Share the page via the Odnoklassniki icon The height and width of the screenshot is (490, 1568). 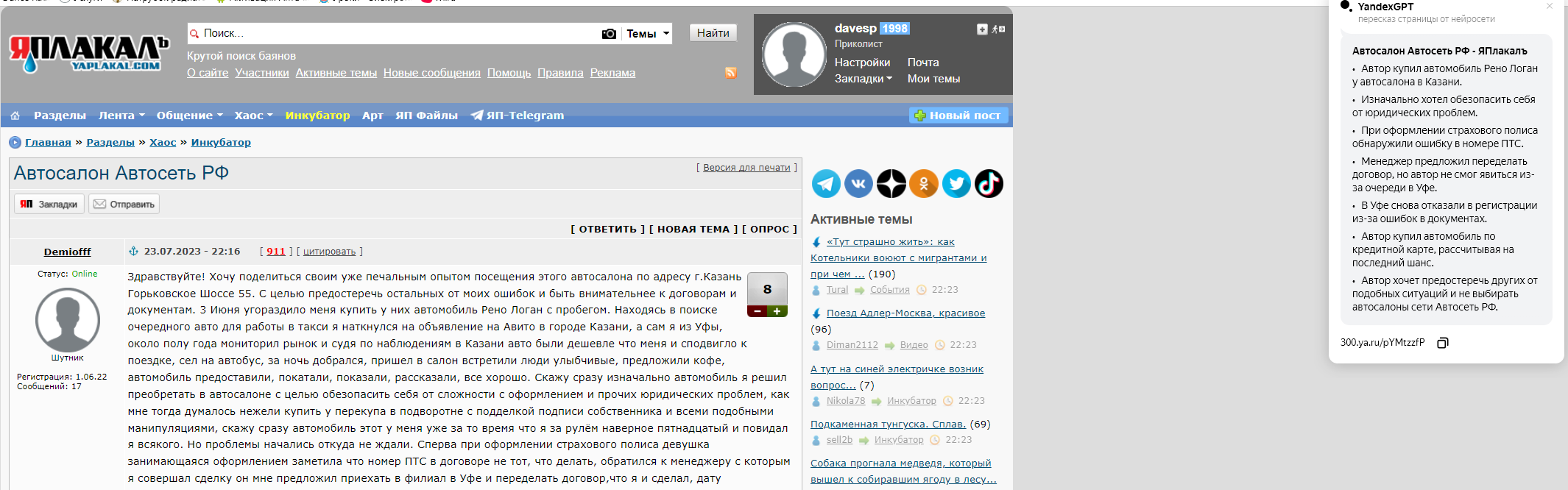click(x=924, y=183)
